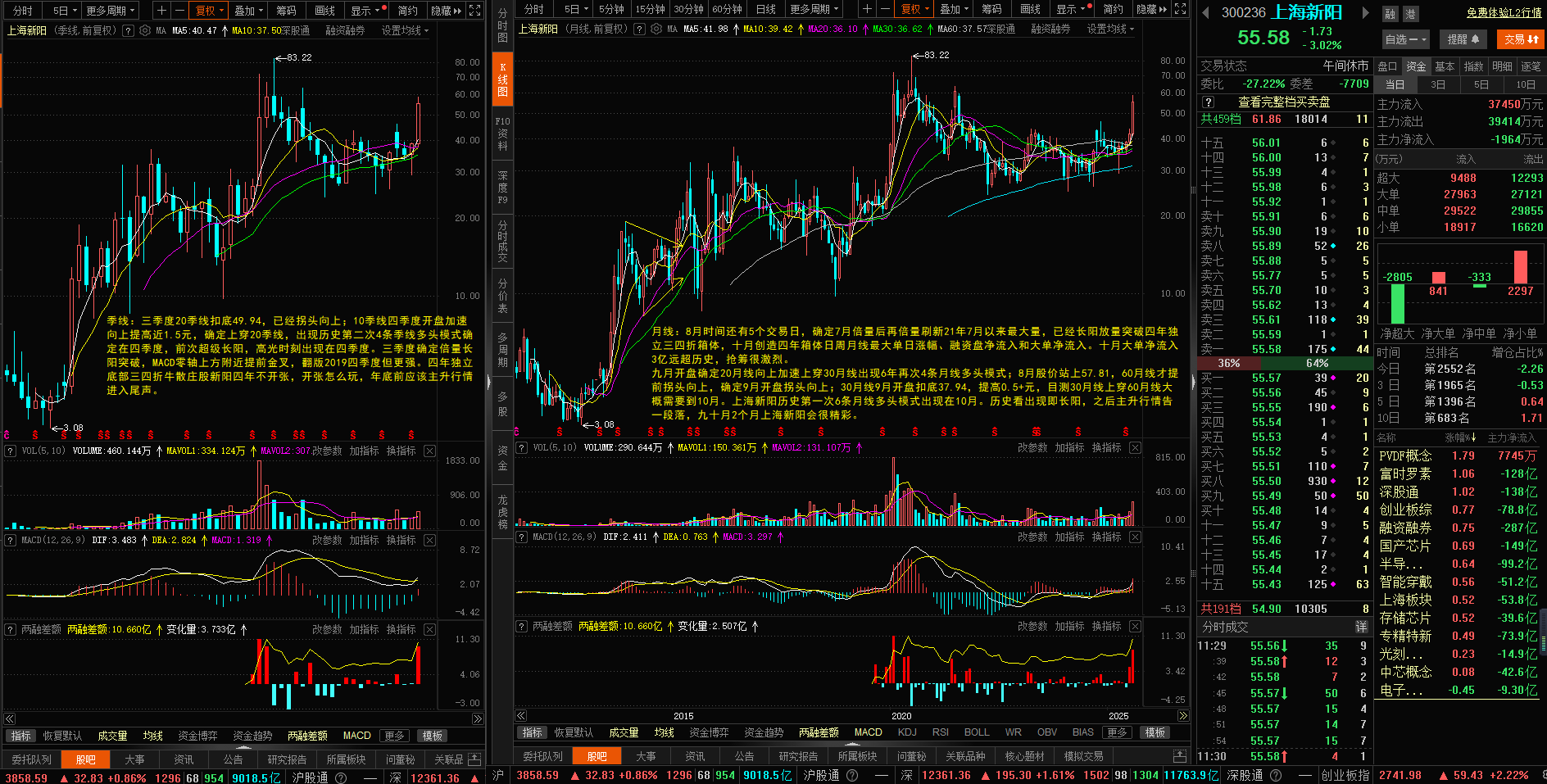Viewport: 1547px width, 784px height.
Task: Click zoom-out minus icon in right chart toolbar
Action: coord(885,9)
